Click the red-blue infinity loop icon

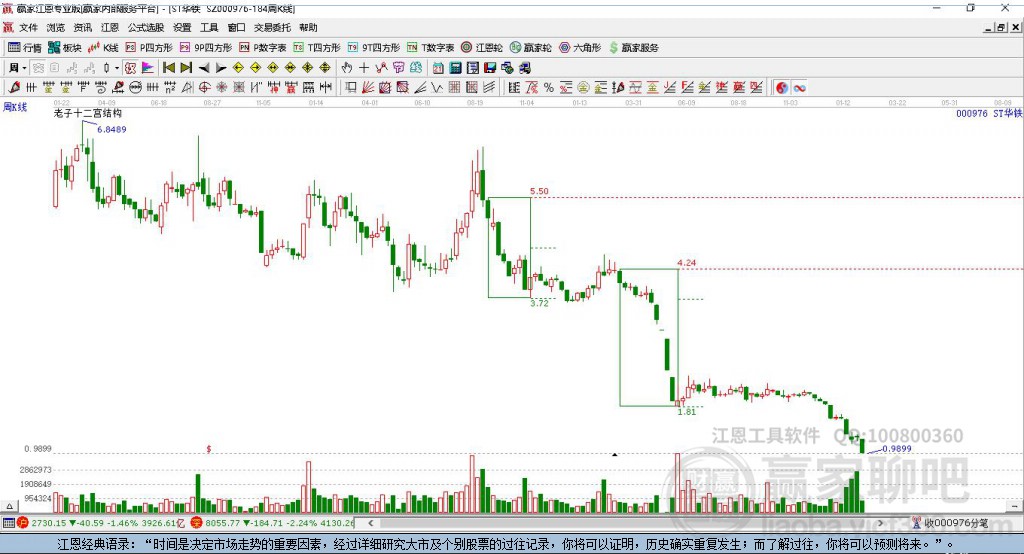click(799, 88)
